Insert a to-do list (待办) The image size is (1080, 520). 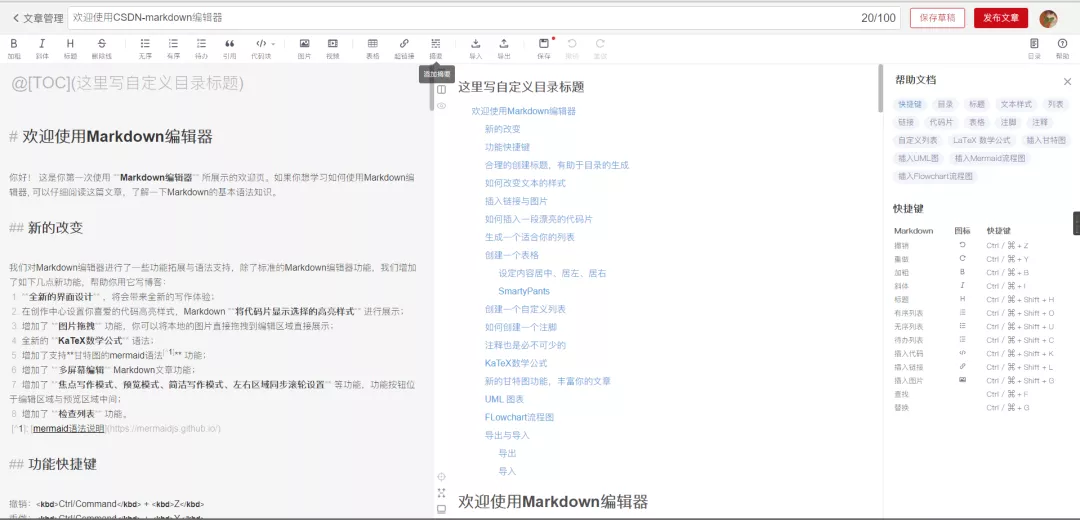coord(201,48)
